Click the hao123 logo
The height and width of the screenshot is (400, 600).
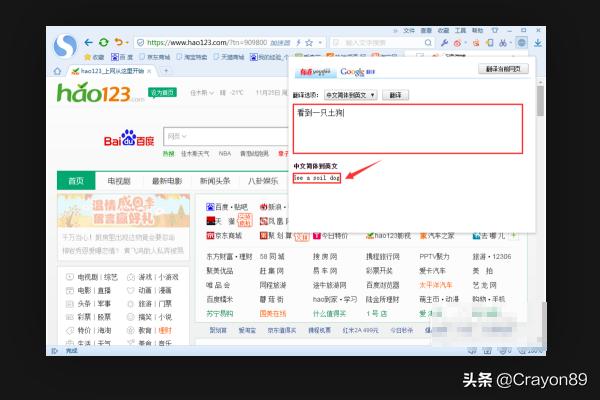coord(100,93)
